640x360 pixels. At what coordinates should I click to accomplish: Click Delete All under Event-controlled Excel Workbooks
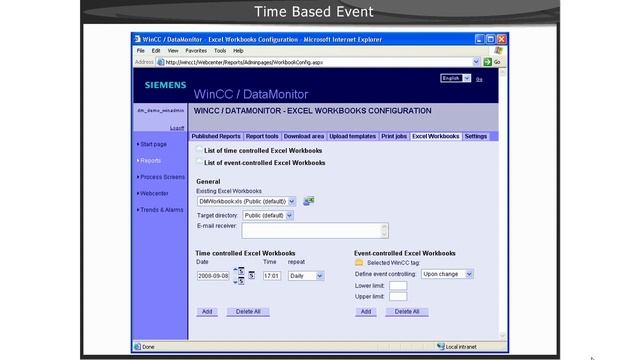[x=407, y=312]
